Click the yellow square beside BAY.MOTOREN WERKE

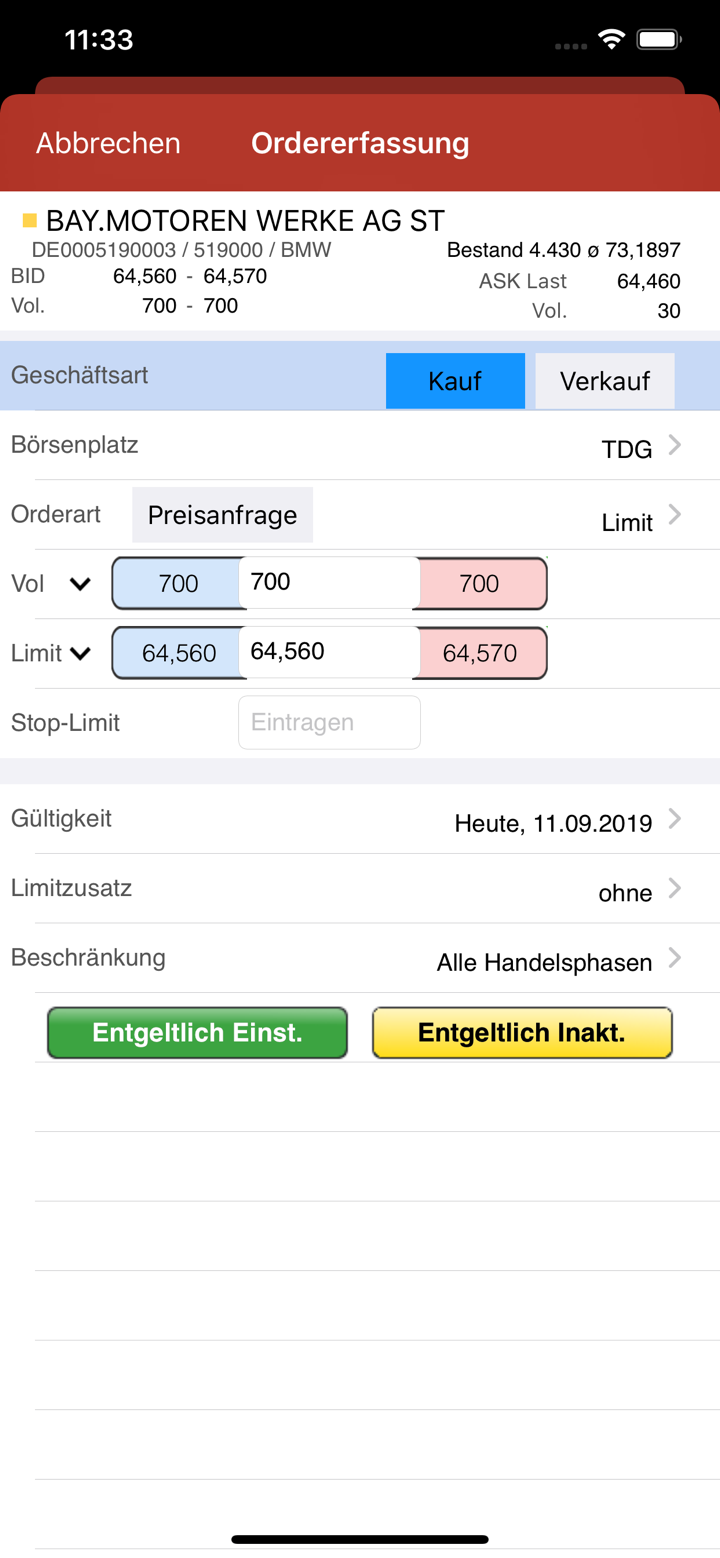tap(29, 220)
